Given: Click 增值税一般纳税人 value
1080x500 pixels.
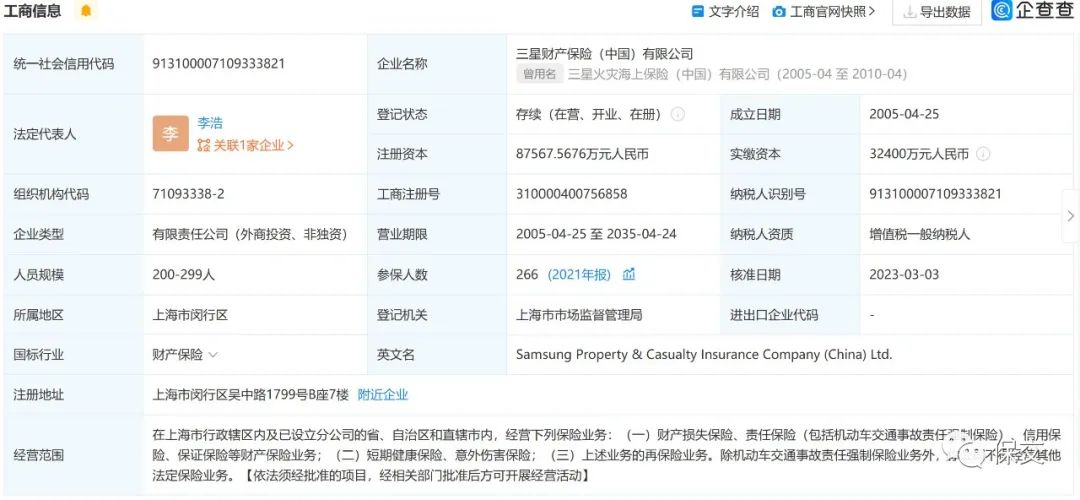Looking at the screenshot, I should (920, 234).
